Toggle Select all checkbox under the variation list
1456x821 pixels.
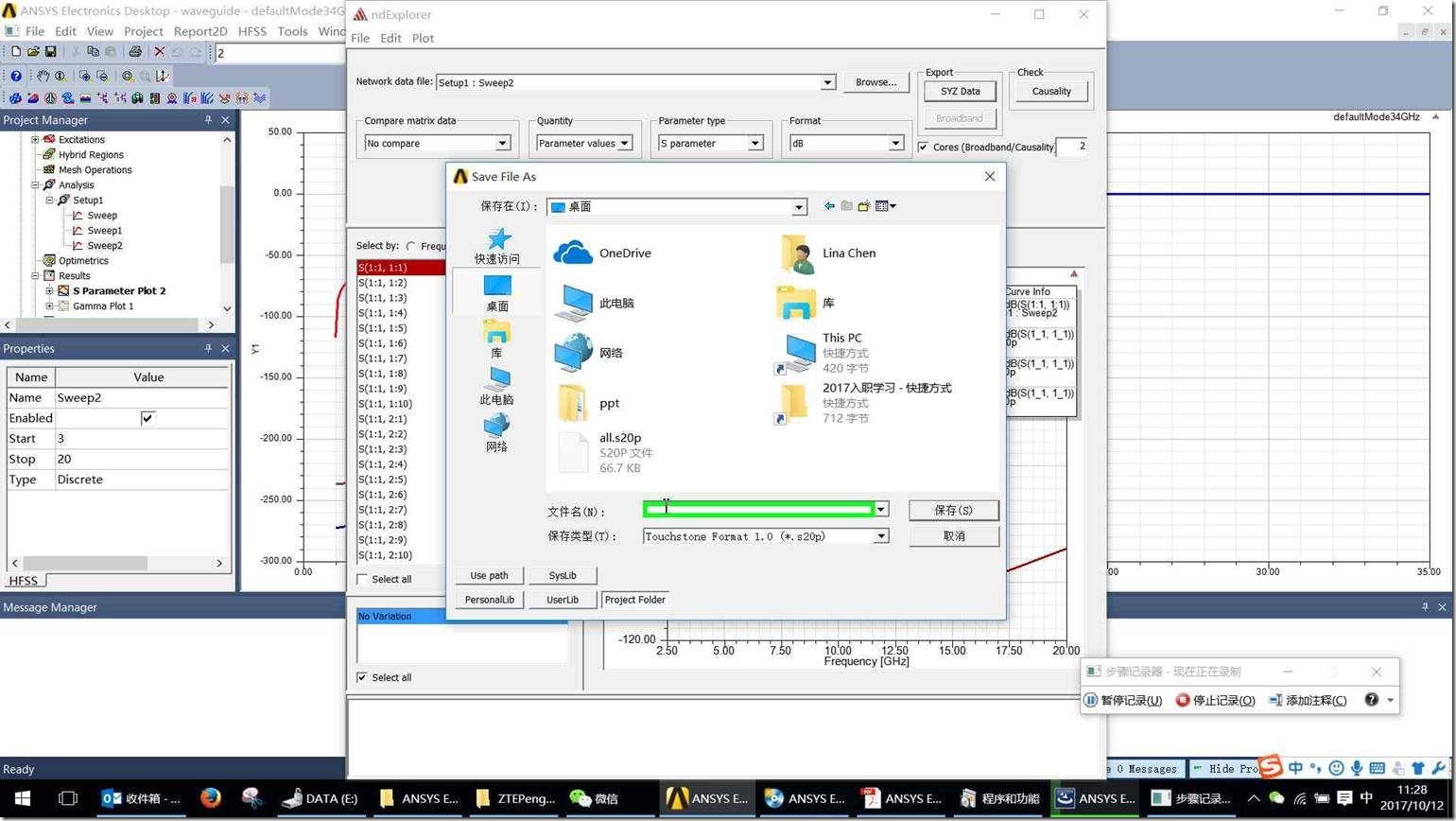(362, 677)
